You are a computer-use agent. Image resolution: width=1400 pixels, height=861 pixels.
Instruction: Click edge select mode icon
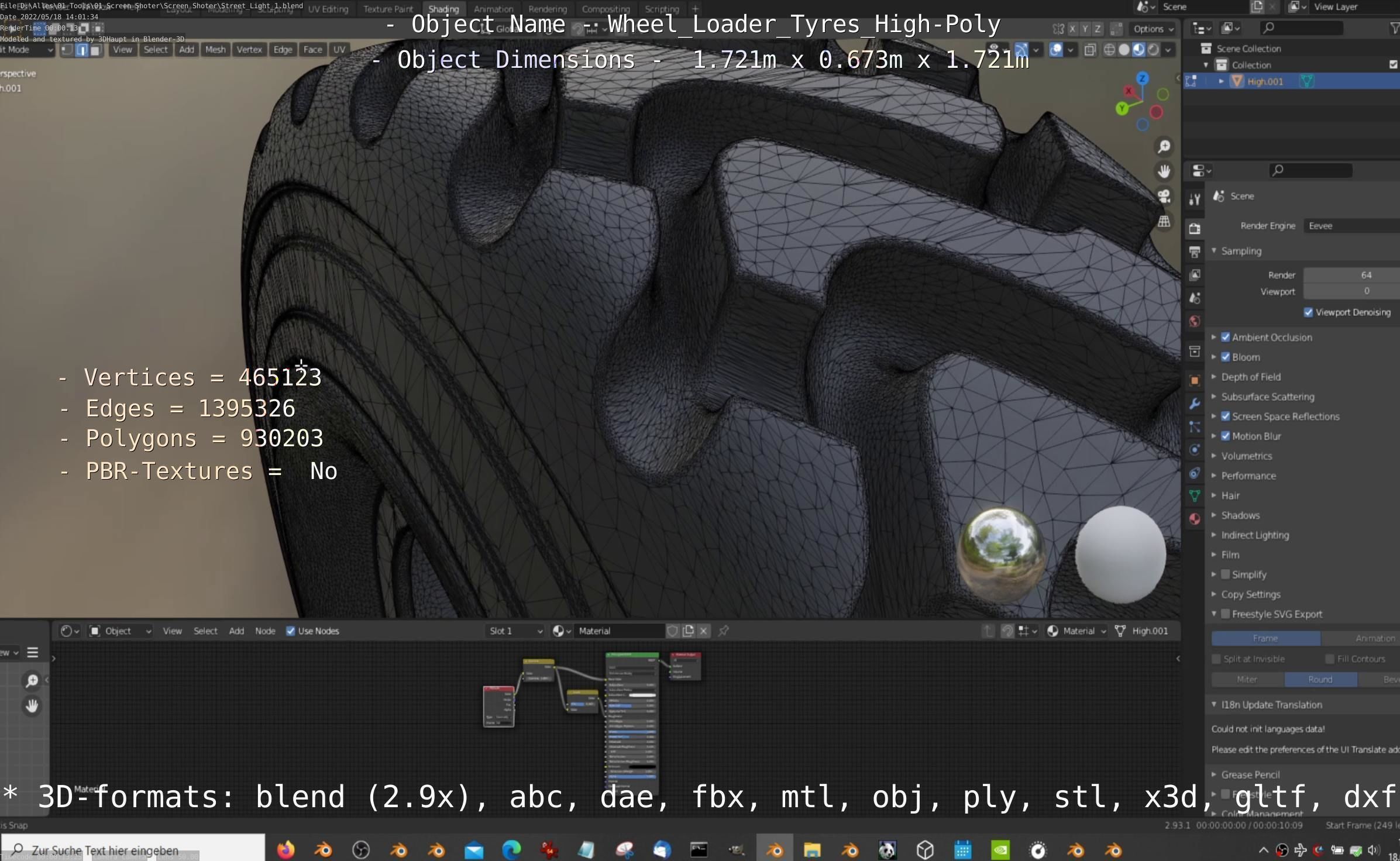(81, 50)
